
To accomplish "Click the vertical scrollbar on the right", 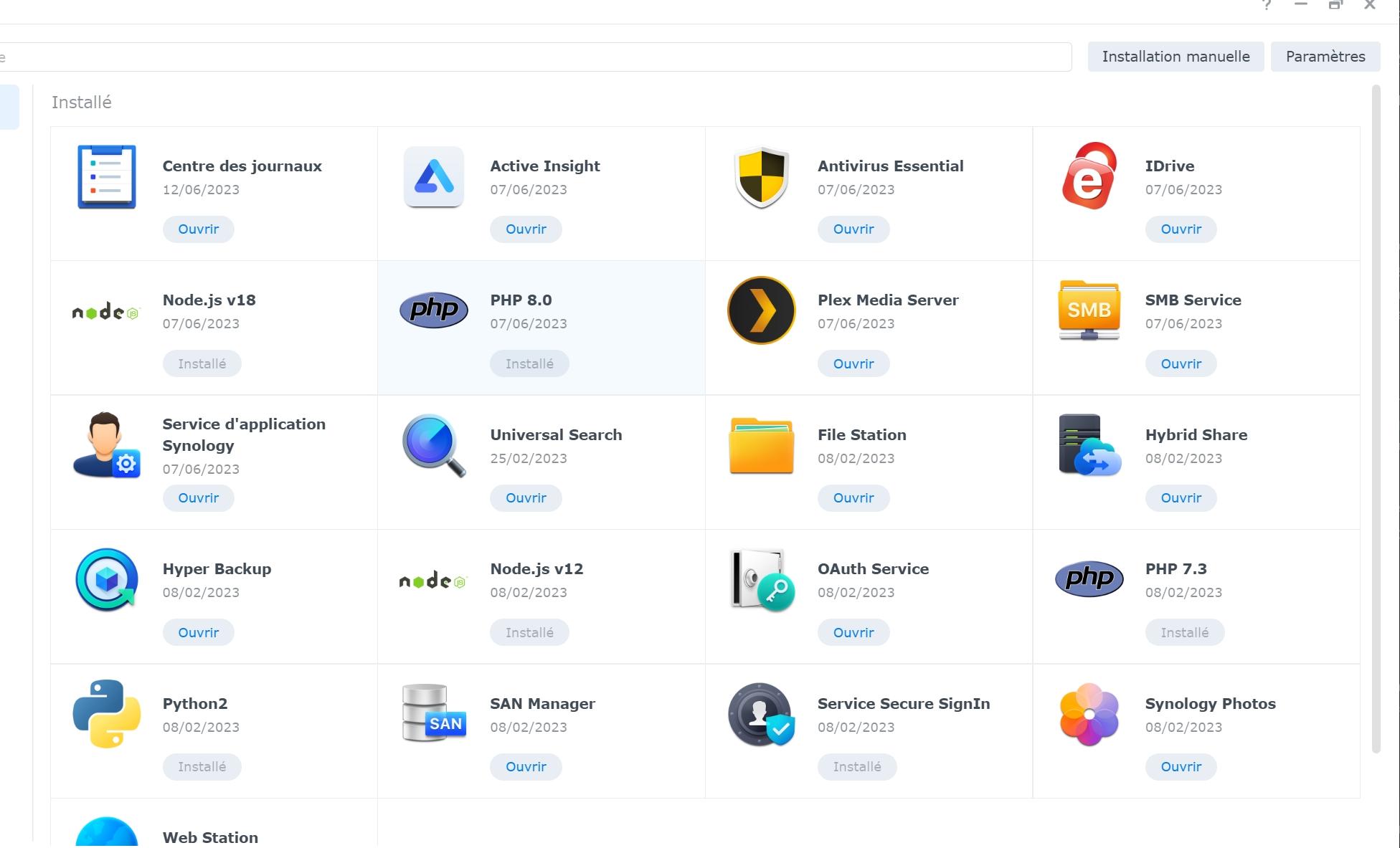I will point(1376,419).
